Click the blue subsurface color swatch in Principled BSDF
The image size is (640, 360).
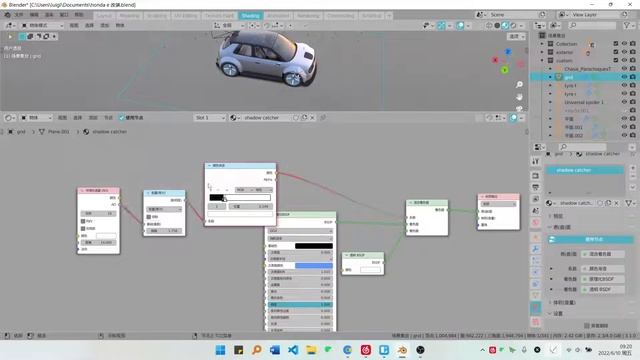click(313, 265)
